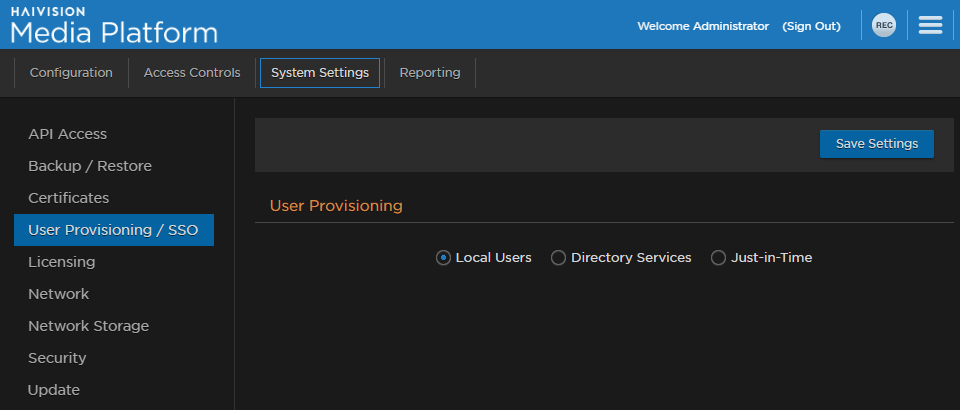Open the Access Controls tab

[x=192, y=73]
